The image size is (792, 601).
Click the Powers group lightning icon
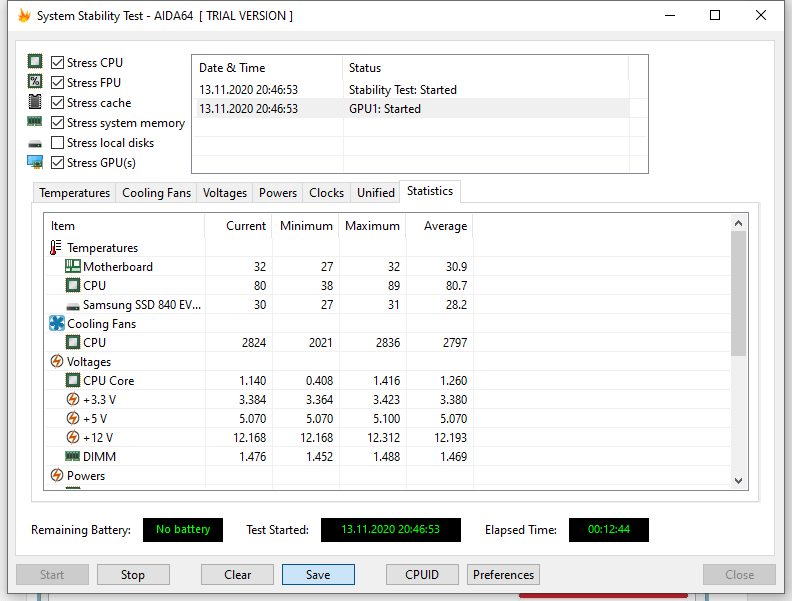[57, 475]
